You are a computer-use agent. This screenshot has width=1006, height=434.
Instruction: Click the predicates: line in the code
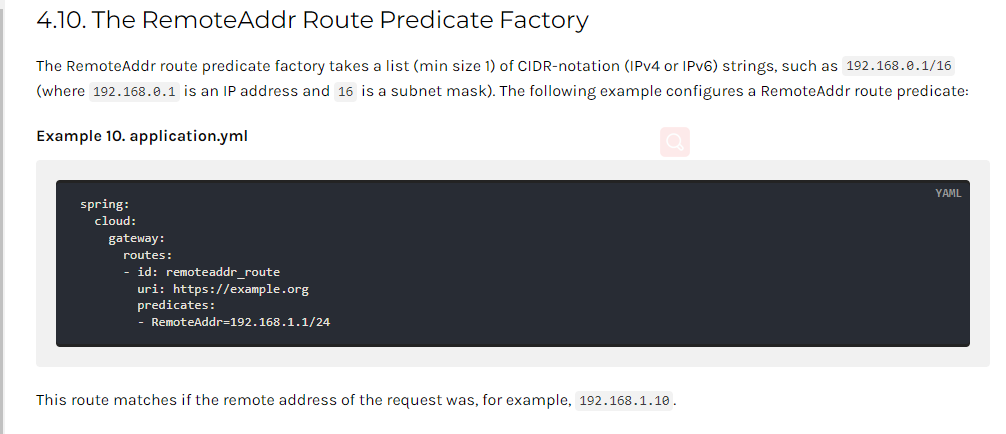click(176, 305)
